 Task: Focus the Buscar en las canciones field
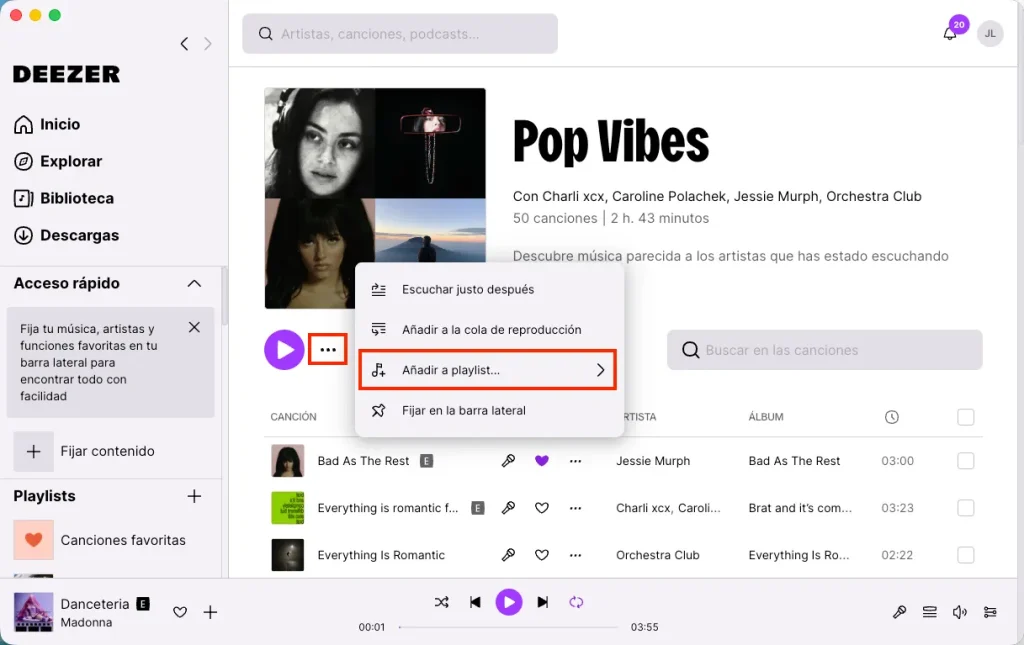(824, 350)
